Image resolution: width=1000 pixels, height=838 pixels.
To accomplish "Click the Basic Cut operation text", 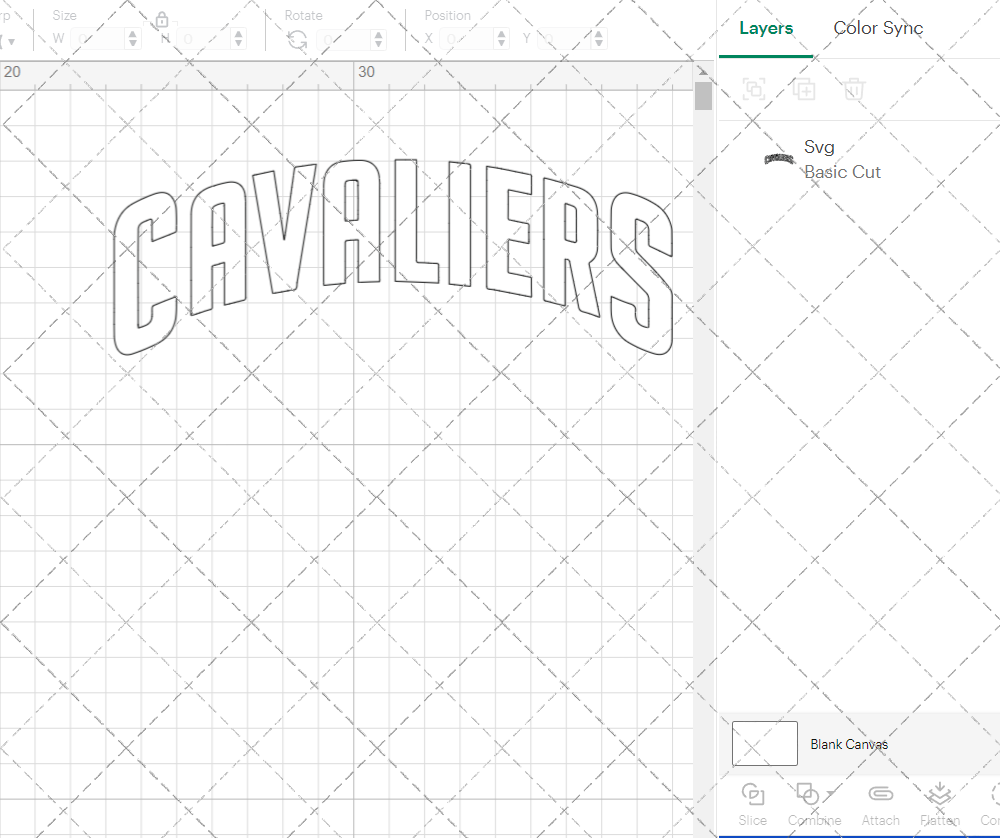I will (842, 172).
